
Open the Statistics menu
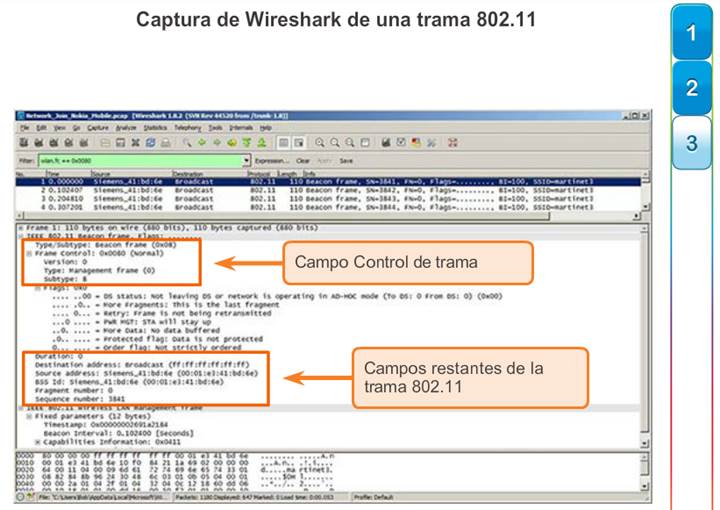coord(155,128)
